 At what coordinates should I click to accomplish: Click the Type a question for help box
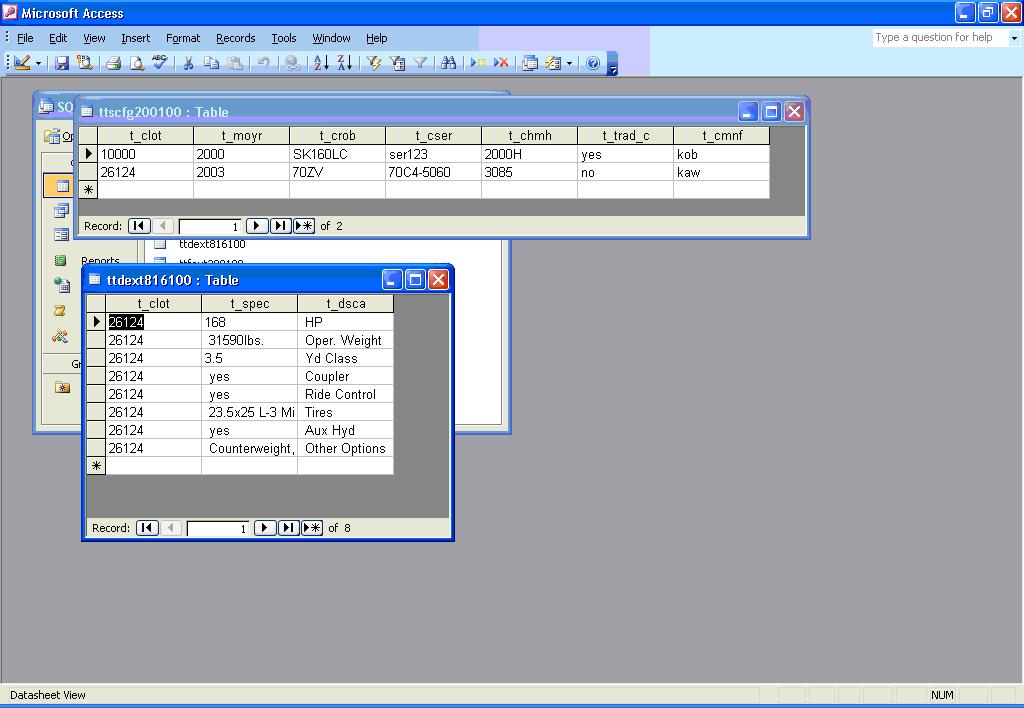(939, 38)
